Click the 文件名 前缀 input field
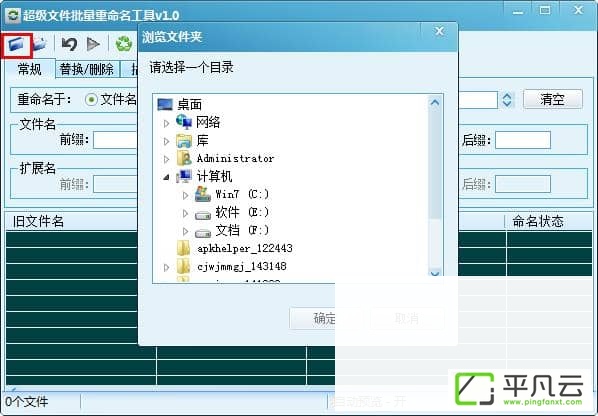Screen dimensions: 598x416 click(115, 140)
